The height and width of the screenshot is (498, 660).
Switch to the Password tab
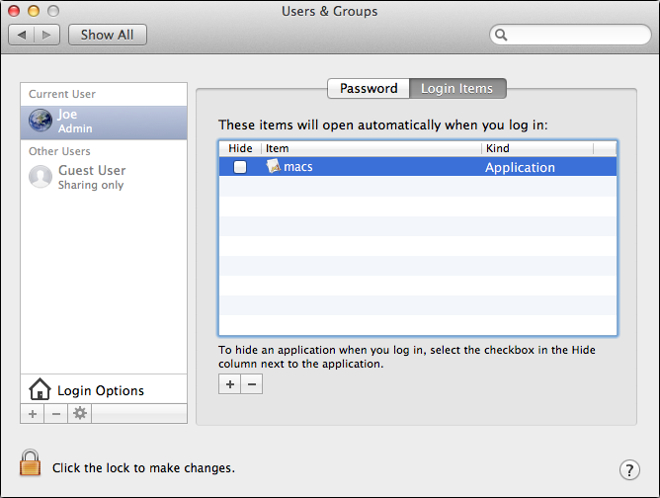click(368, 88)
